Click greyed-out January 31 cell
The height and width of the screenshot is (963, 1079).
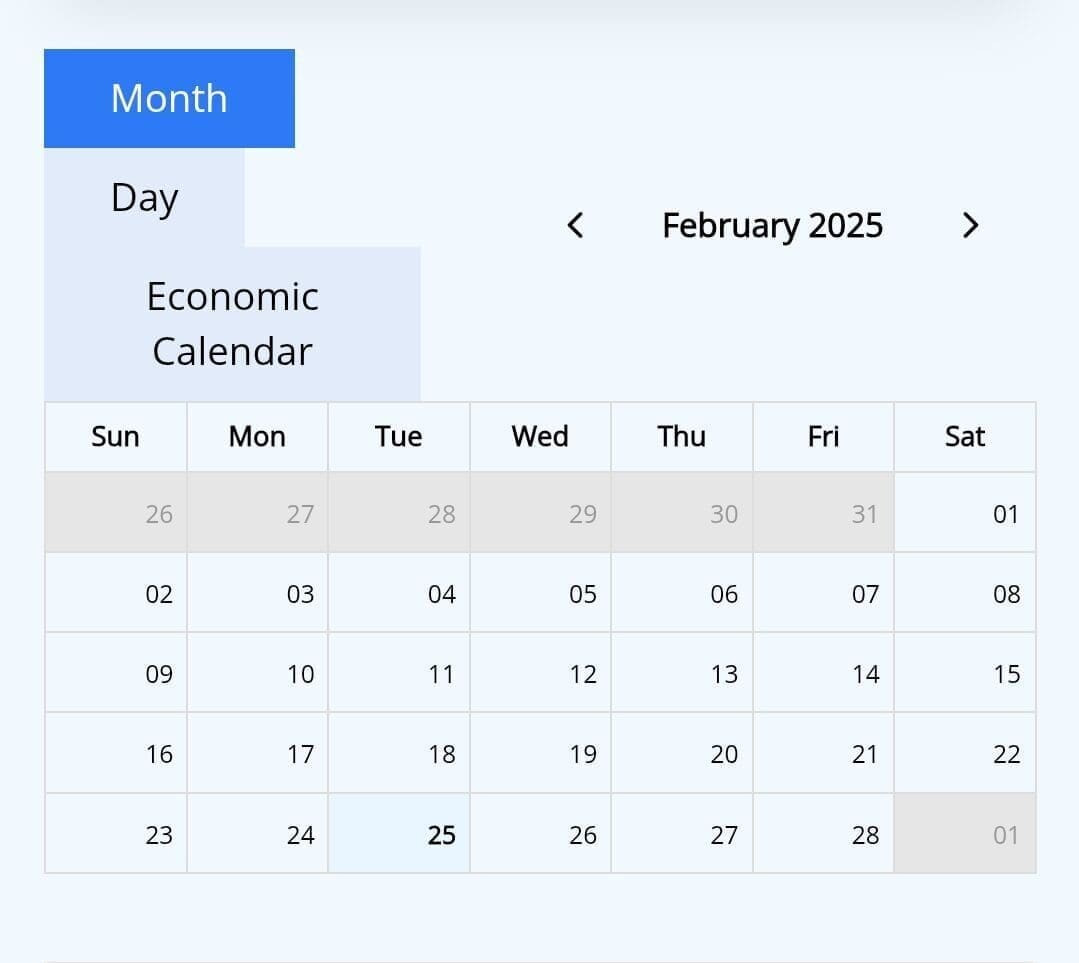pos(823,513)
